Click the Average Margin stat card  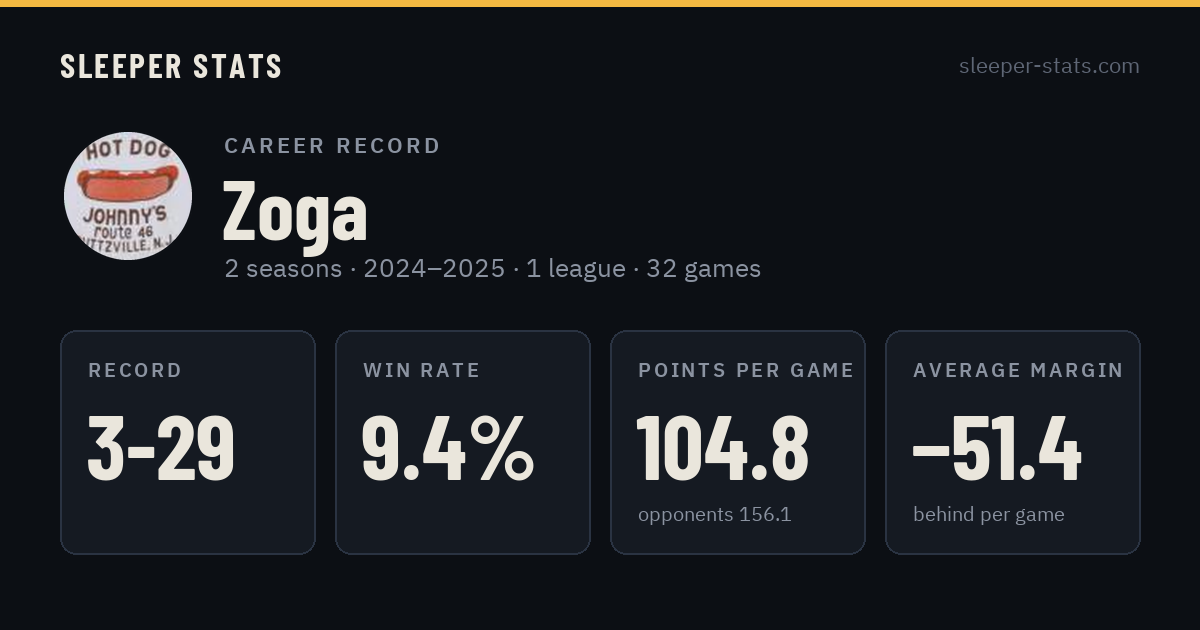pyautogui.click(x=1013, y=442)
